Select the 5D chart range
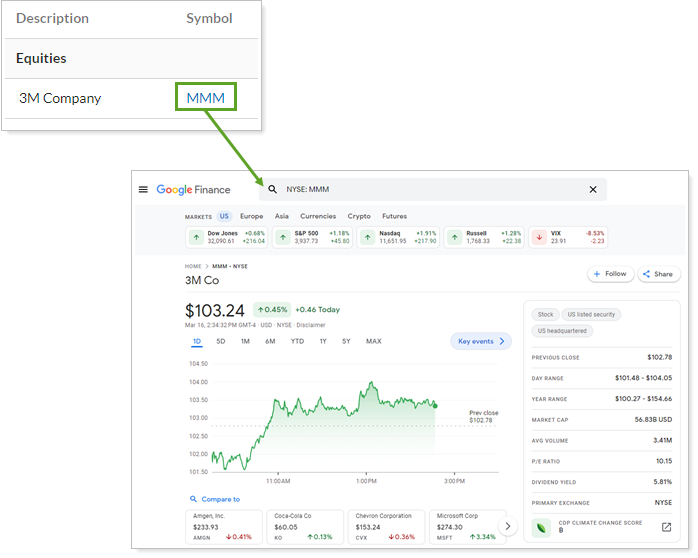 220,341
